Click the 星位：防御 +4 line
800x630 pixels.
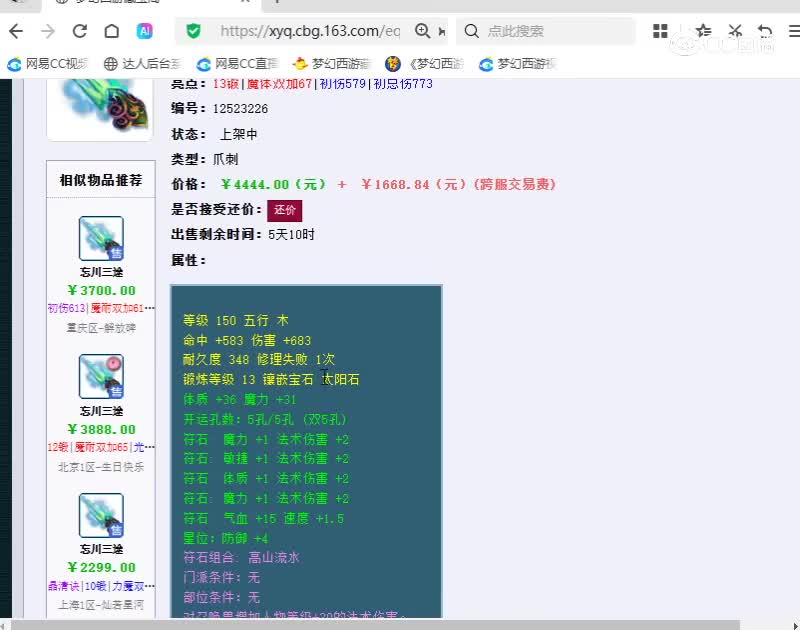pos(226,539)
